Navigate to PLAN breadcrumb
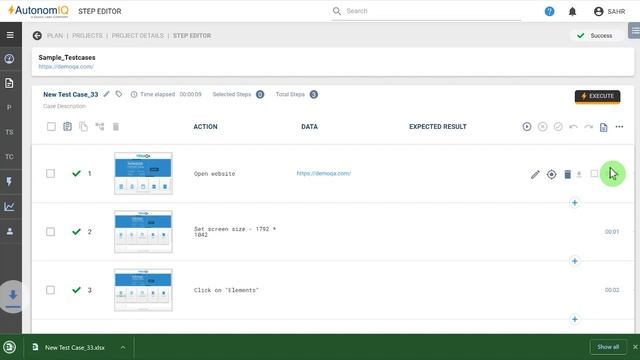The image size is (640, 360). (55, 36)
